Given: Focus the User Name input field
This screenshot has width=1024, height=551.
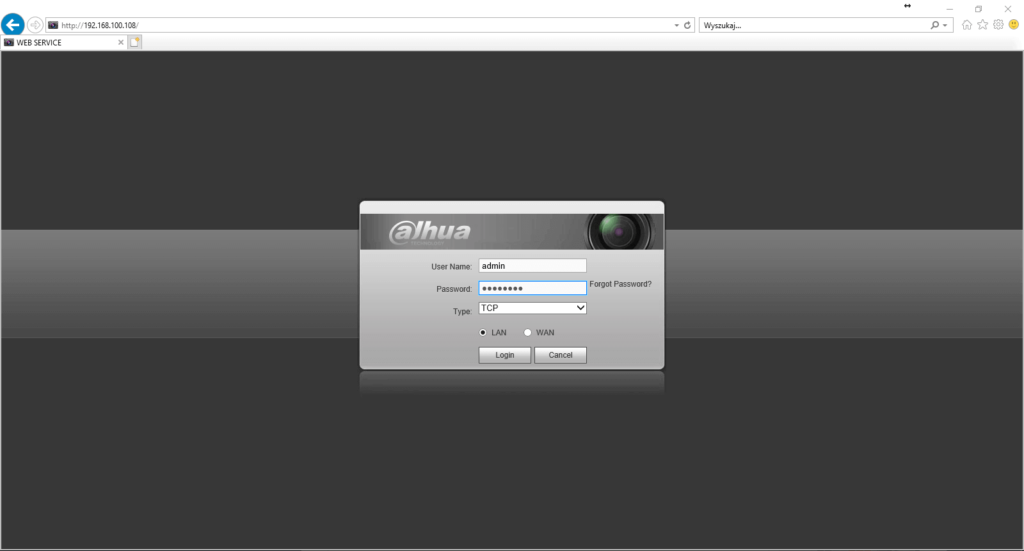Looking at the screenshot, I should tap(532, 266).
